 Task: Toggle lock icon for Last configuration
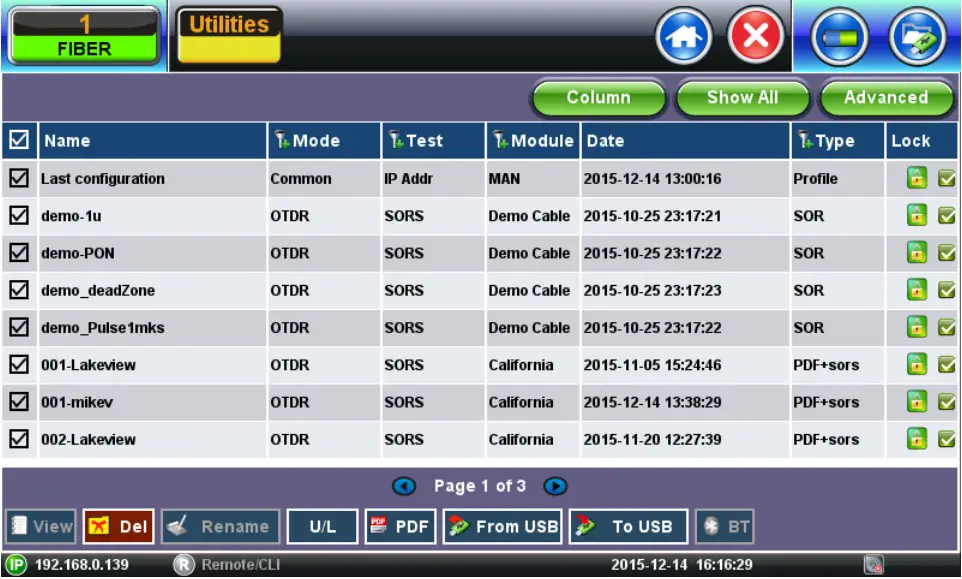(917, 178)
